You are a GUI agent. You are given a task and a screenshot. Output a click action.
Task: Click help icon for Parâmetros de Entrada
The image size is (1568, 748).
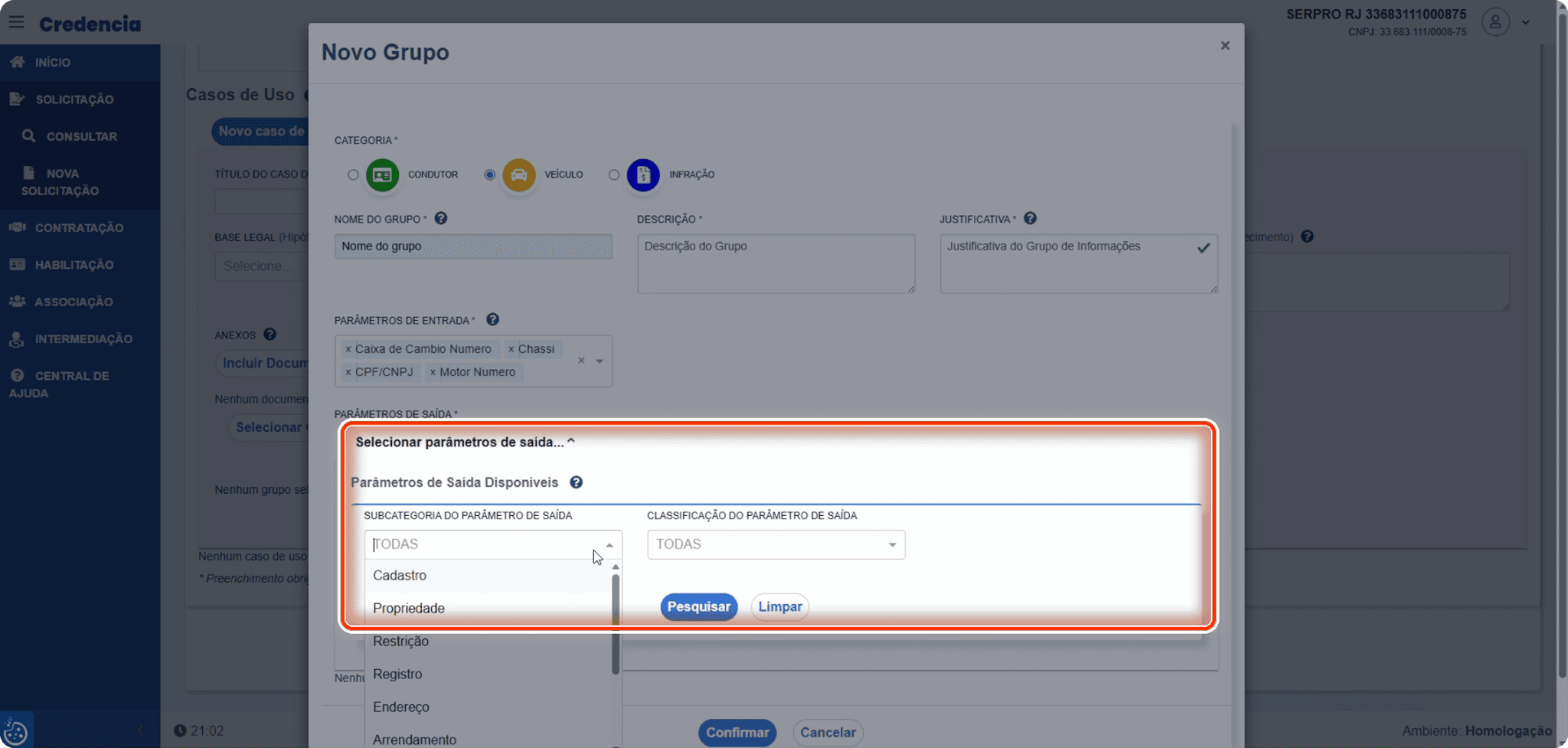(x=493, y=319)
